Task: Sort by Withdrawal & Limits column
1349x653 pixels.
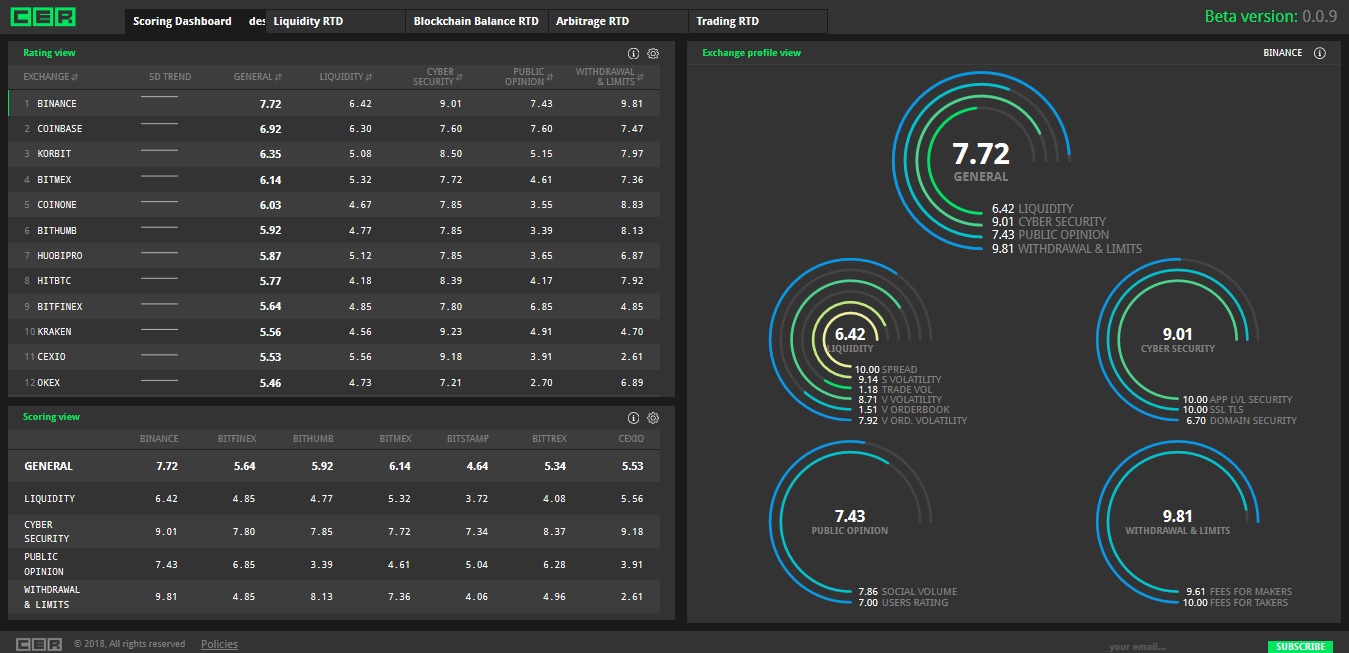Action: click(x=610, y=77)
